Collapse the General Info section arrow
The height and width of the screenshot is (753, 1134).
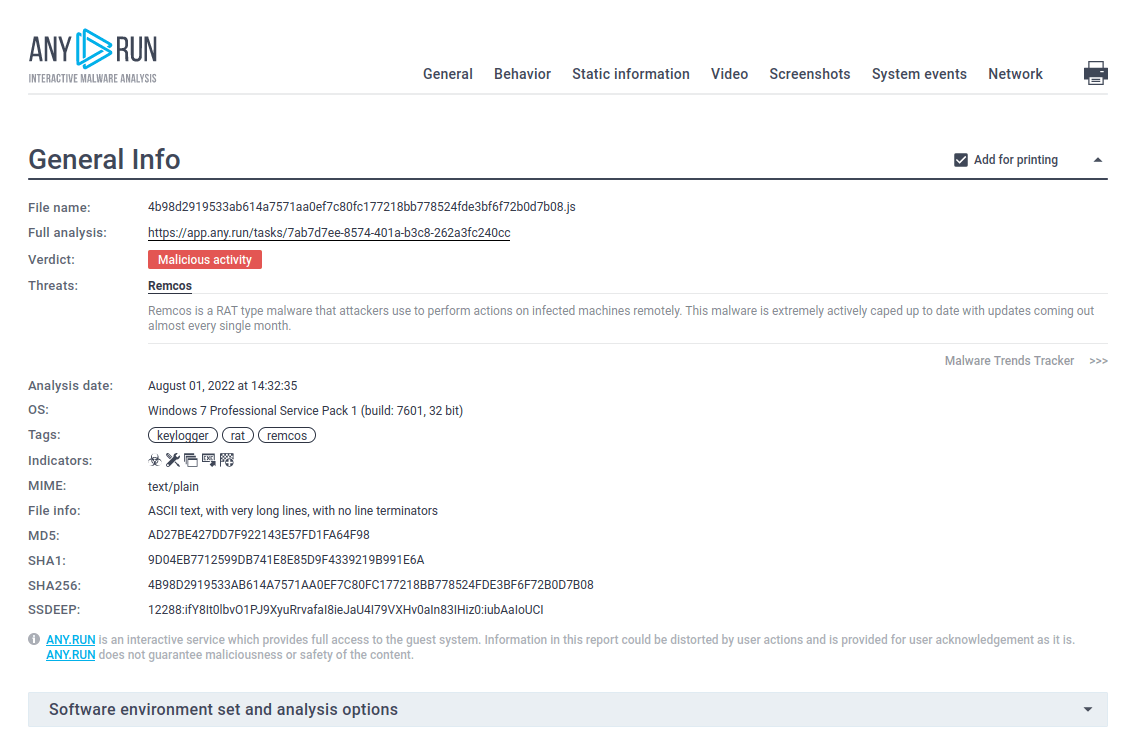click(x=1097, y=160)
